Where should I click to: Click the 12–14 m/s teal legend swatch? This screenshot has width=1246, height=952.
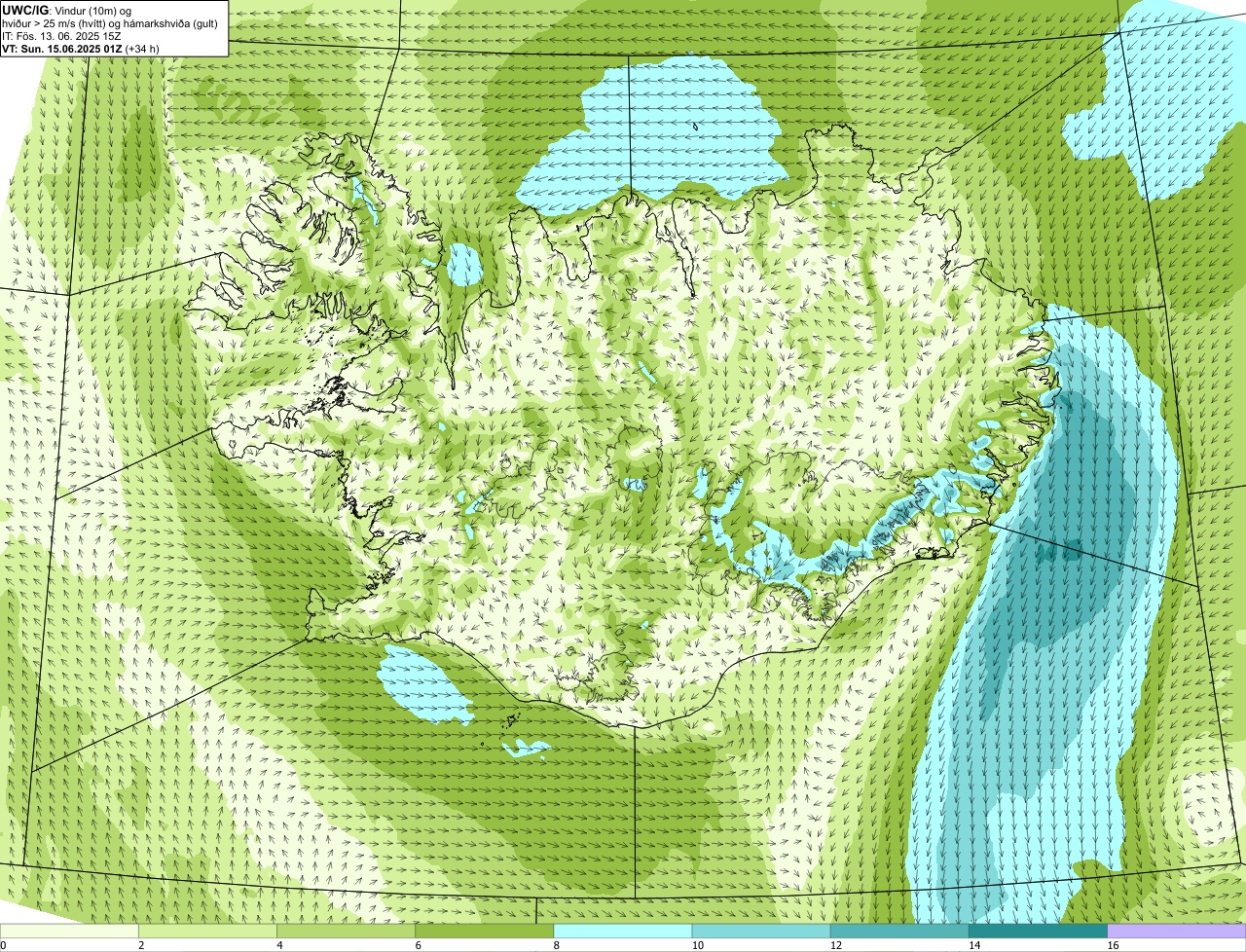click(x=899, y=931)
